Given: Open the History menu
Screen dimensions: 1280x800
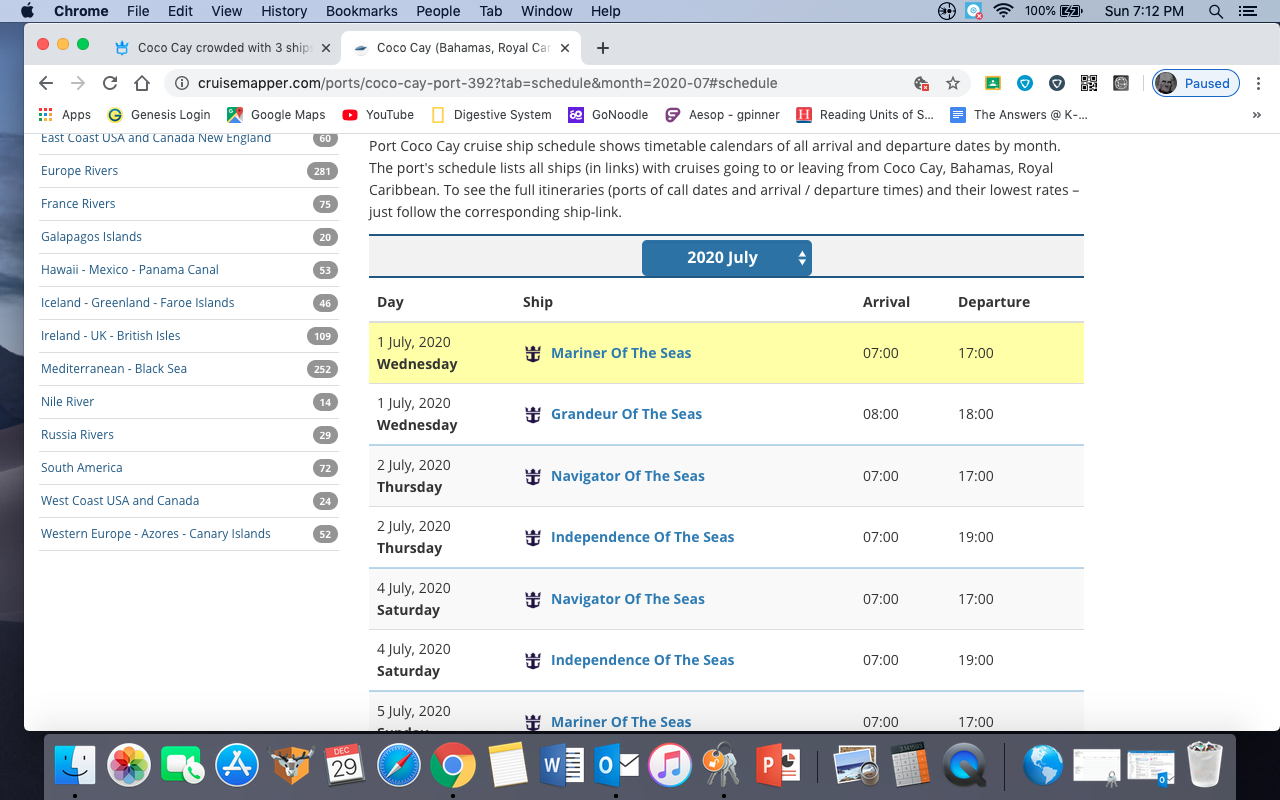Looking at the screenshot, I should pyautogui.click(x=284, y=11).
